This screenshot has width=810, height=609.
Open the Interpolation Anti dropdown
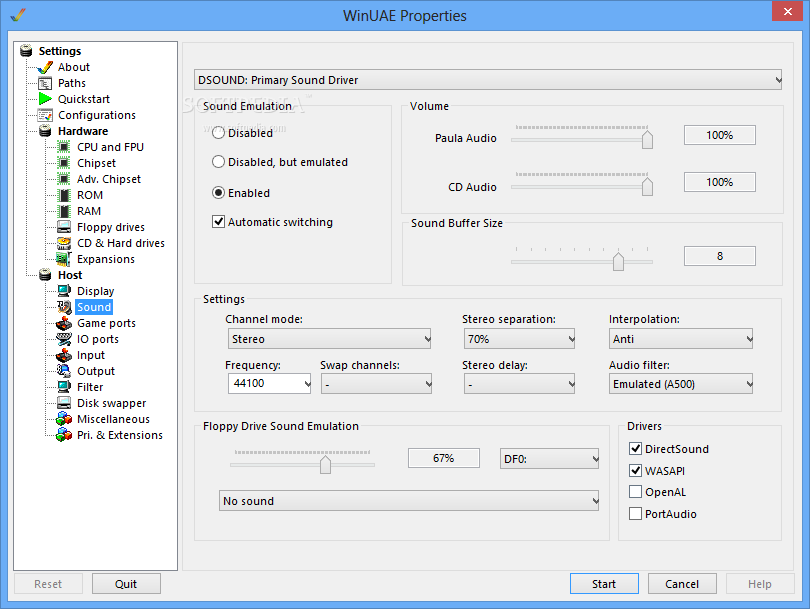point(680,339)
